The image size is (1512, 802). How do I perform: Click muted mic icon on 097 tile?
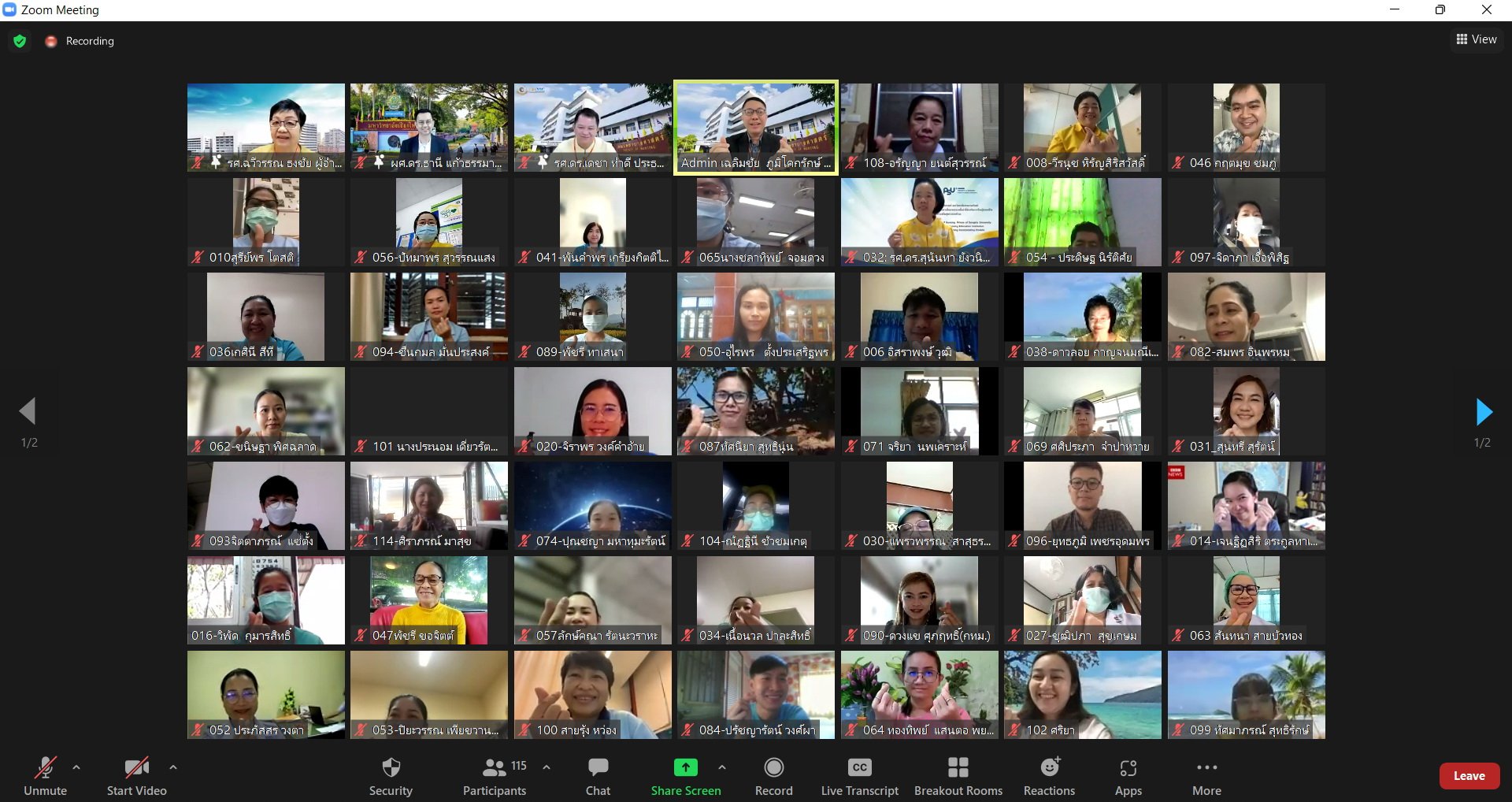(1178, 258)
